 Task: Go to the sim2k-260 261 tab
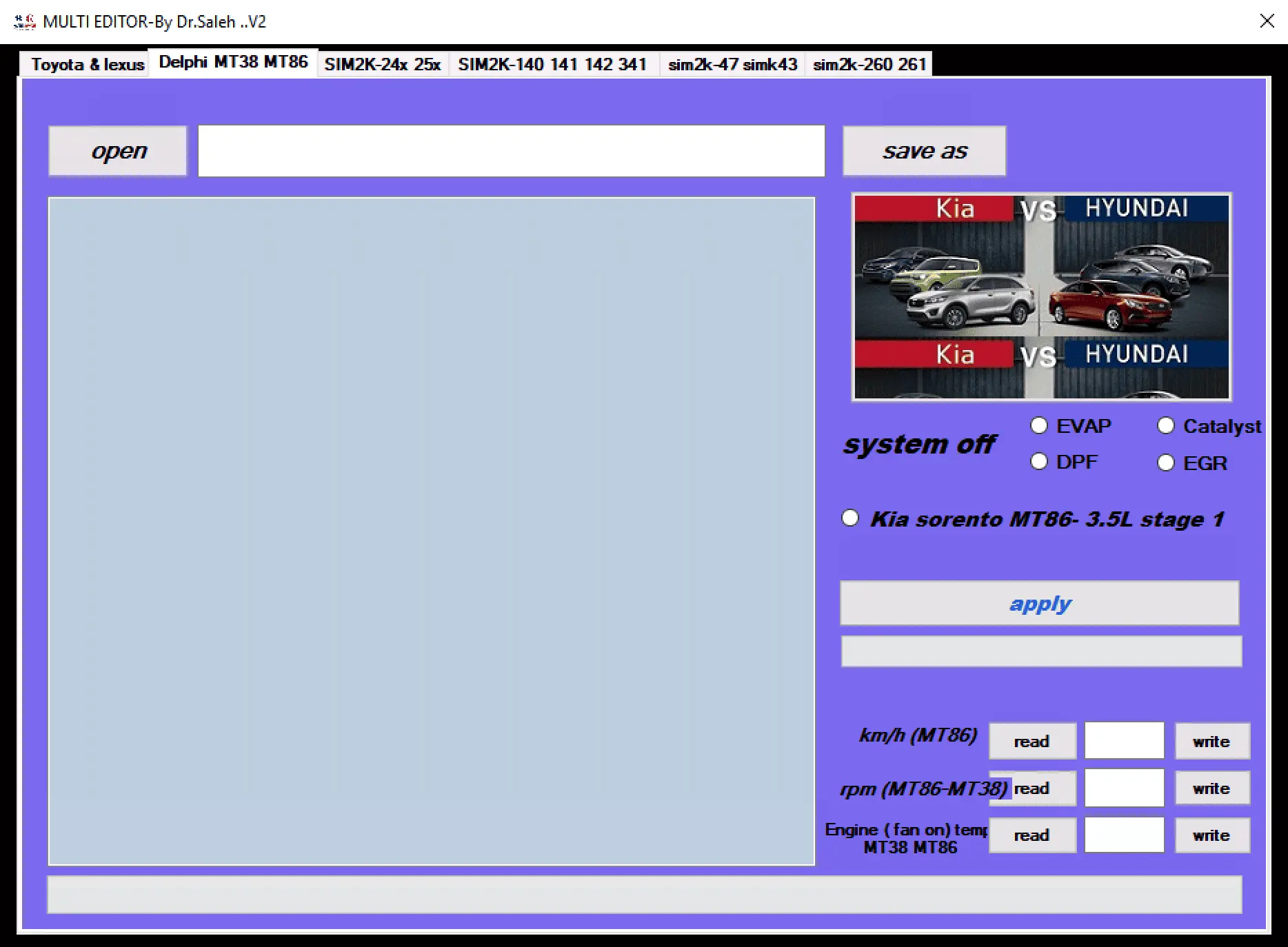click(869, 64)
